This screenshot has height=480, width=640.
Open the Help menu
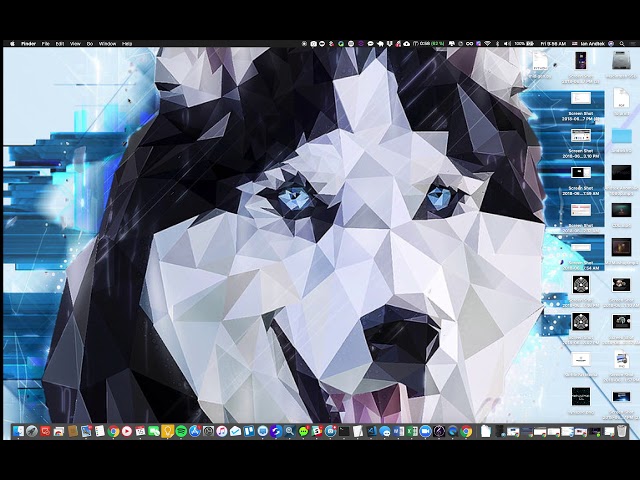(x=127, y=43)
